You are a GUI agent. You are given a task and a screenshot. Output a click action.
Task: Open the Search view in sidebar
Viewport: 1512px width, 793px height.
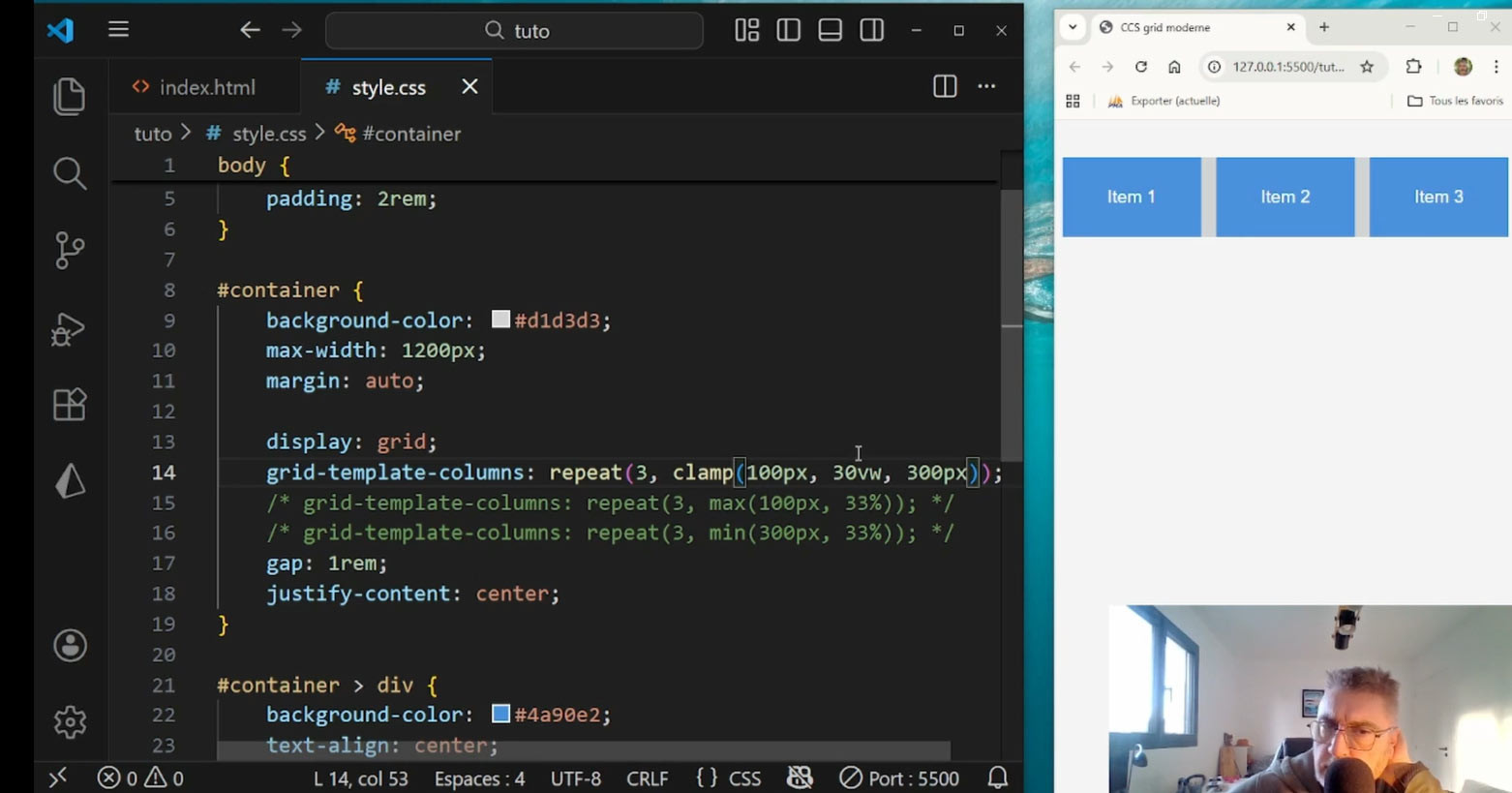[x=69, y=174]
